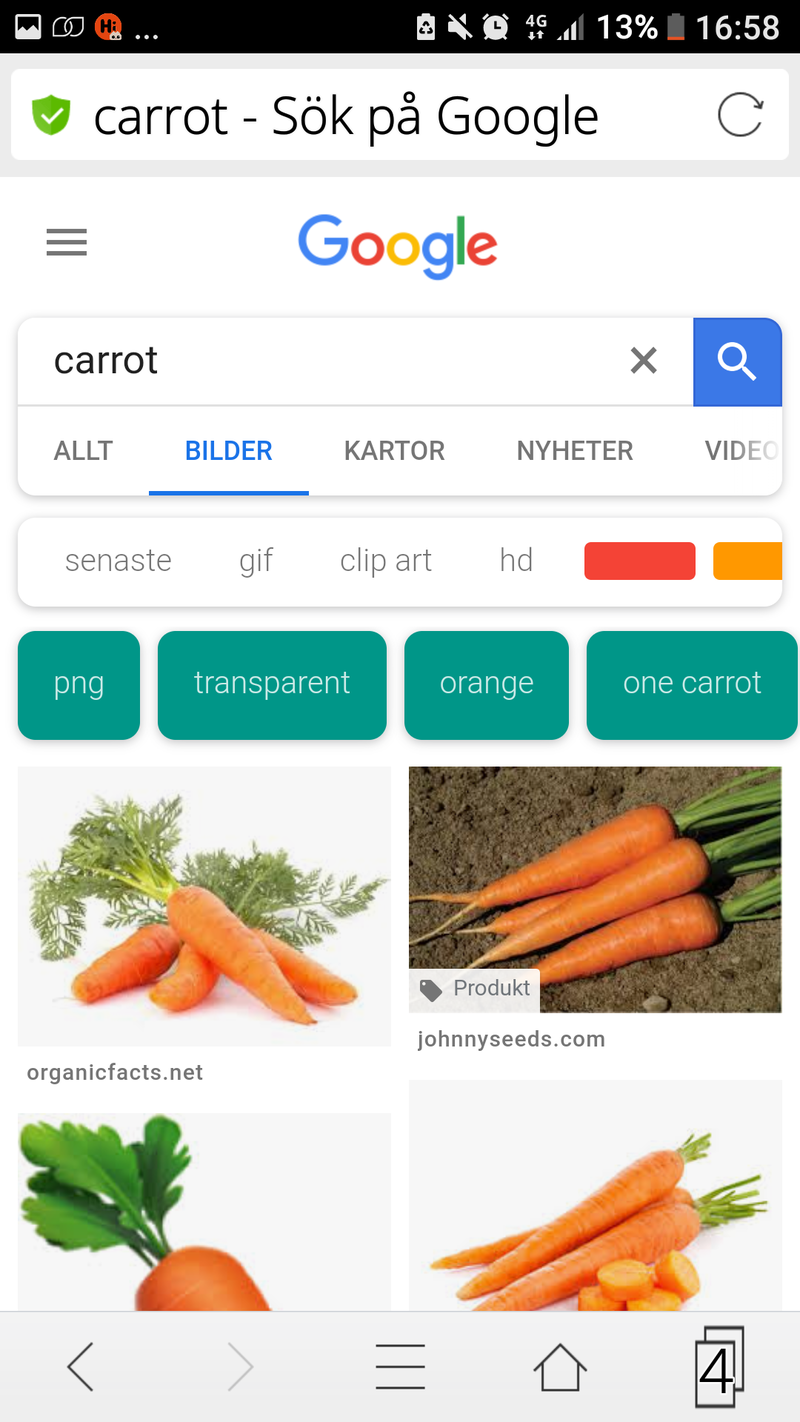Switch to the KARTOR tab
The image size is (800, 1422).
394,451
